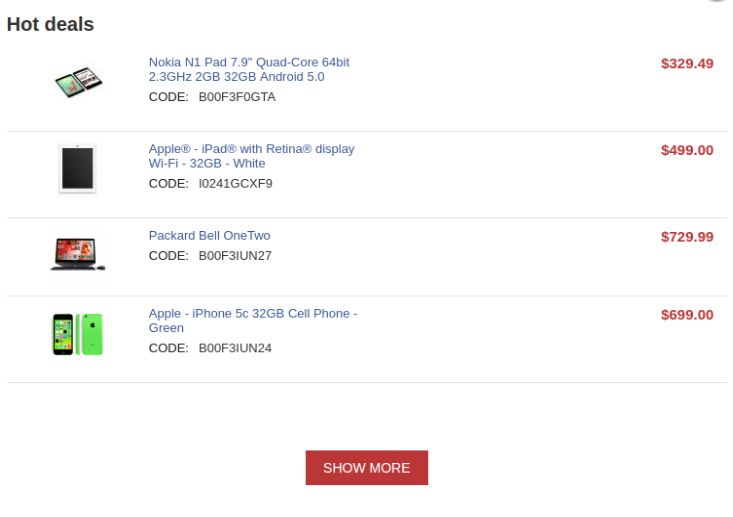The height and width of the screenshot is (517, 733).
Task: Select the $499.00 iPad price
Action: tap(687, 151)
